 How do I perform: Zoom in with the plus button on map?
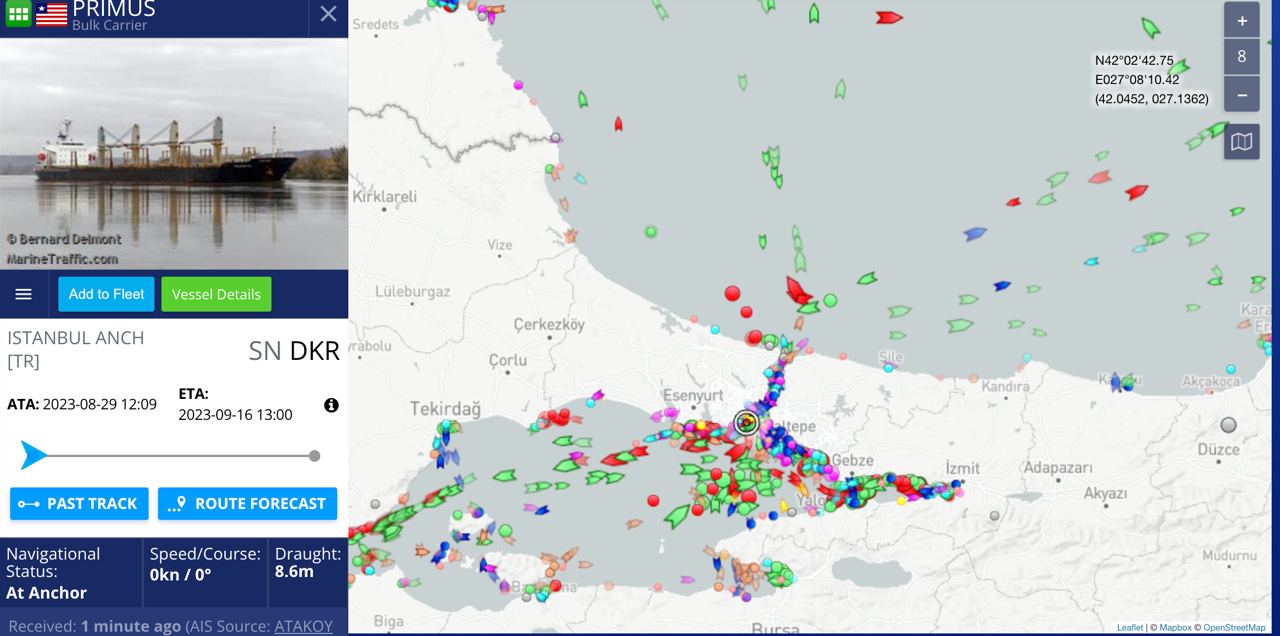[x=1241, y=18]
